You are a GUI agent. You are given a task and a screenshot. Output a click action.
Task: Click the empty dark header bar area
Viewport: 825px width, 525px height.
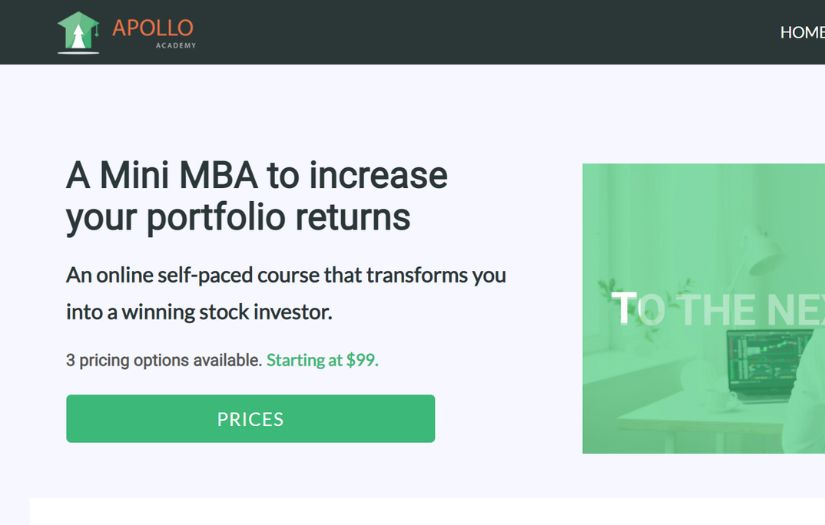480,32
